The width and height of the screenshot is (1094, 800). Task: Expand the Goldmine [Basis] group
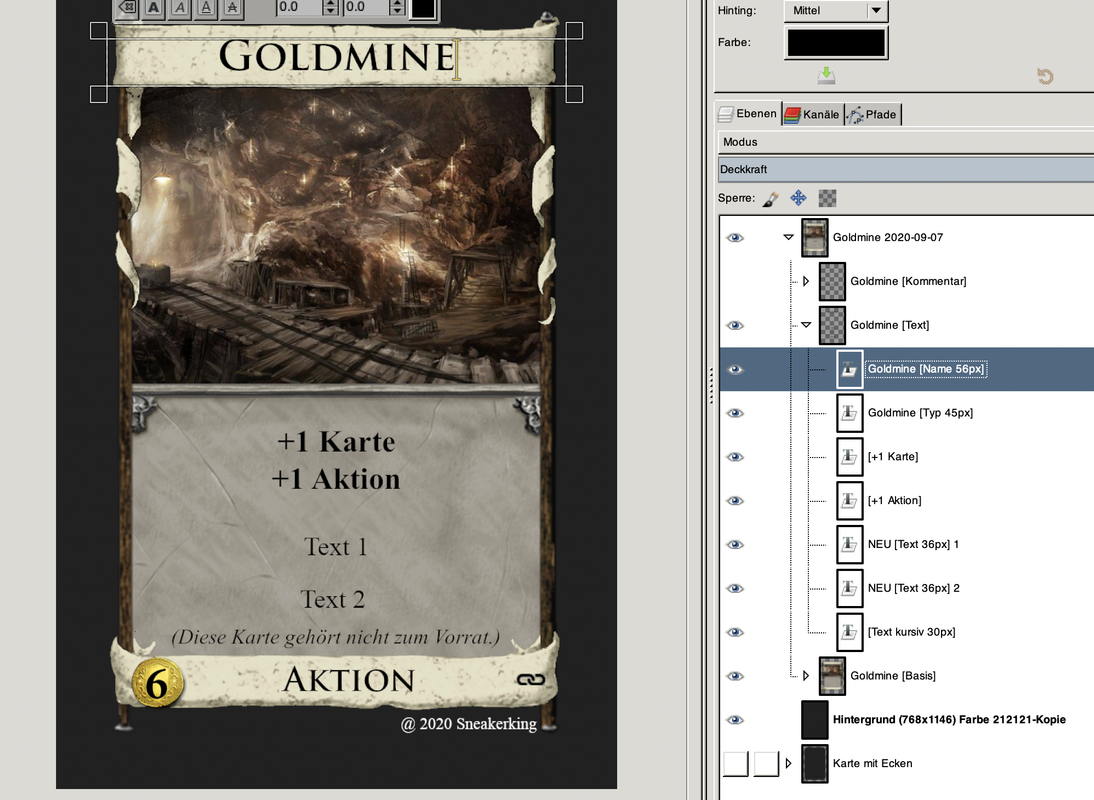click(806, 676)
